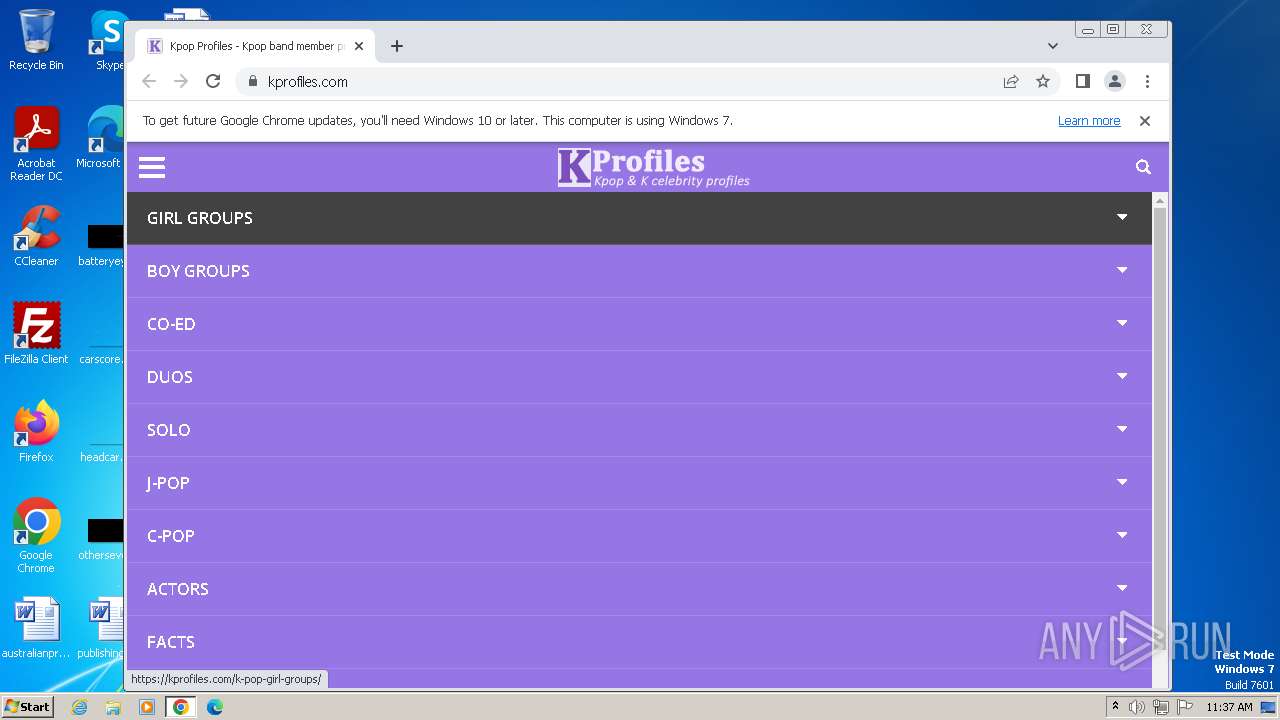Close the Kpop Profiles tab
1280x720 pixels.
click(x=359, y=46)
